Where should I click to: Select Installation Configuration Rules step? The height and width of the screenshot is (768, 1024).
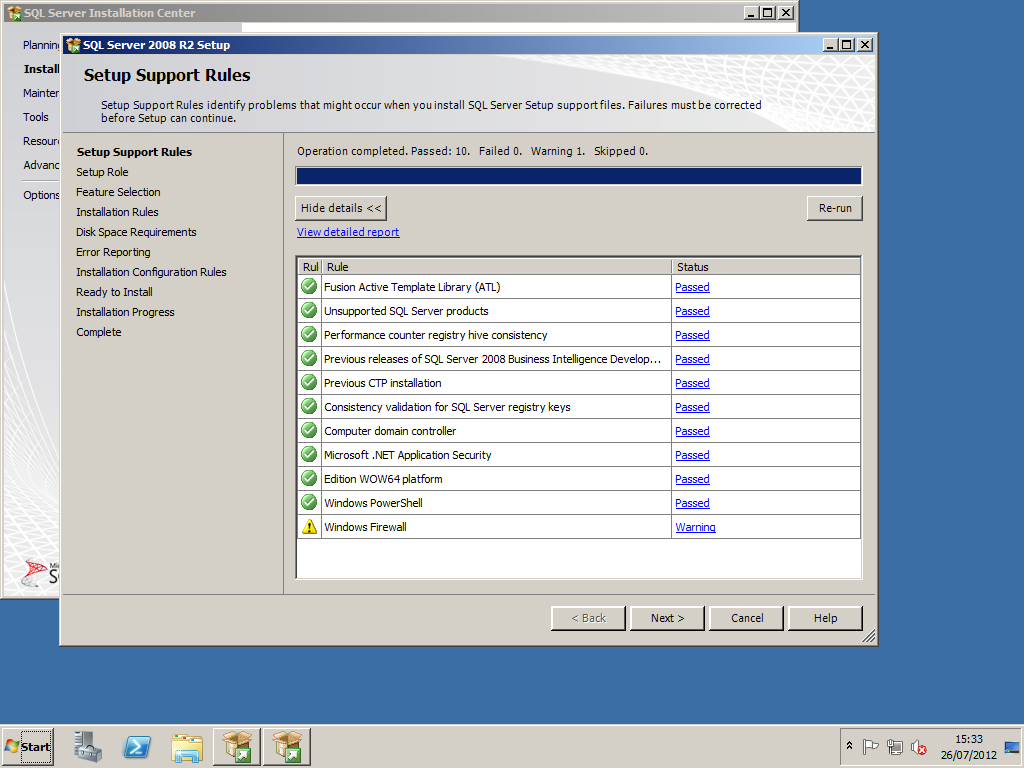151,272
